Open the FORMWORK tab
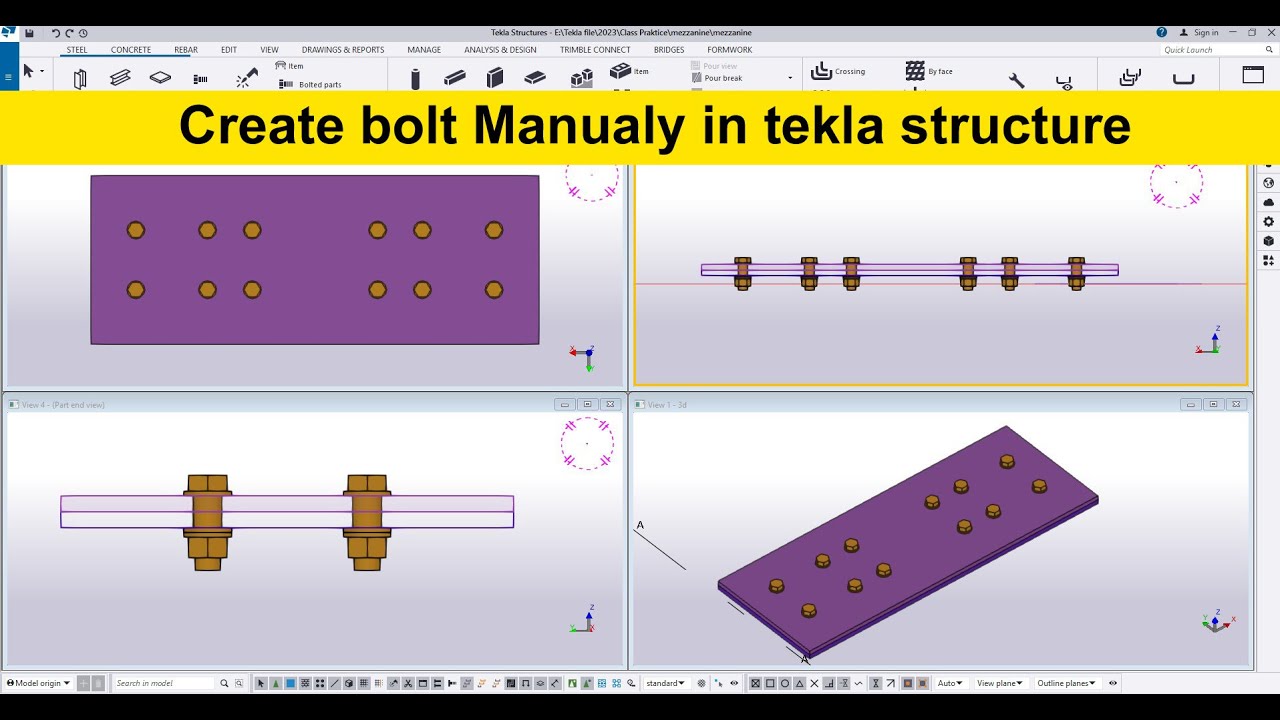The width and height of the screenshot is (1280, 720). tap(730, 50)
